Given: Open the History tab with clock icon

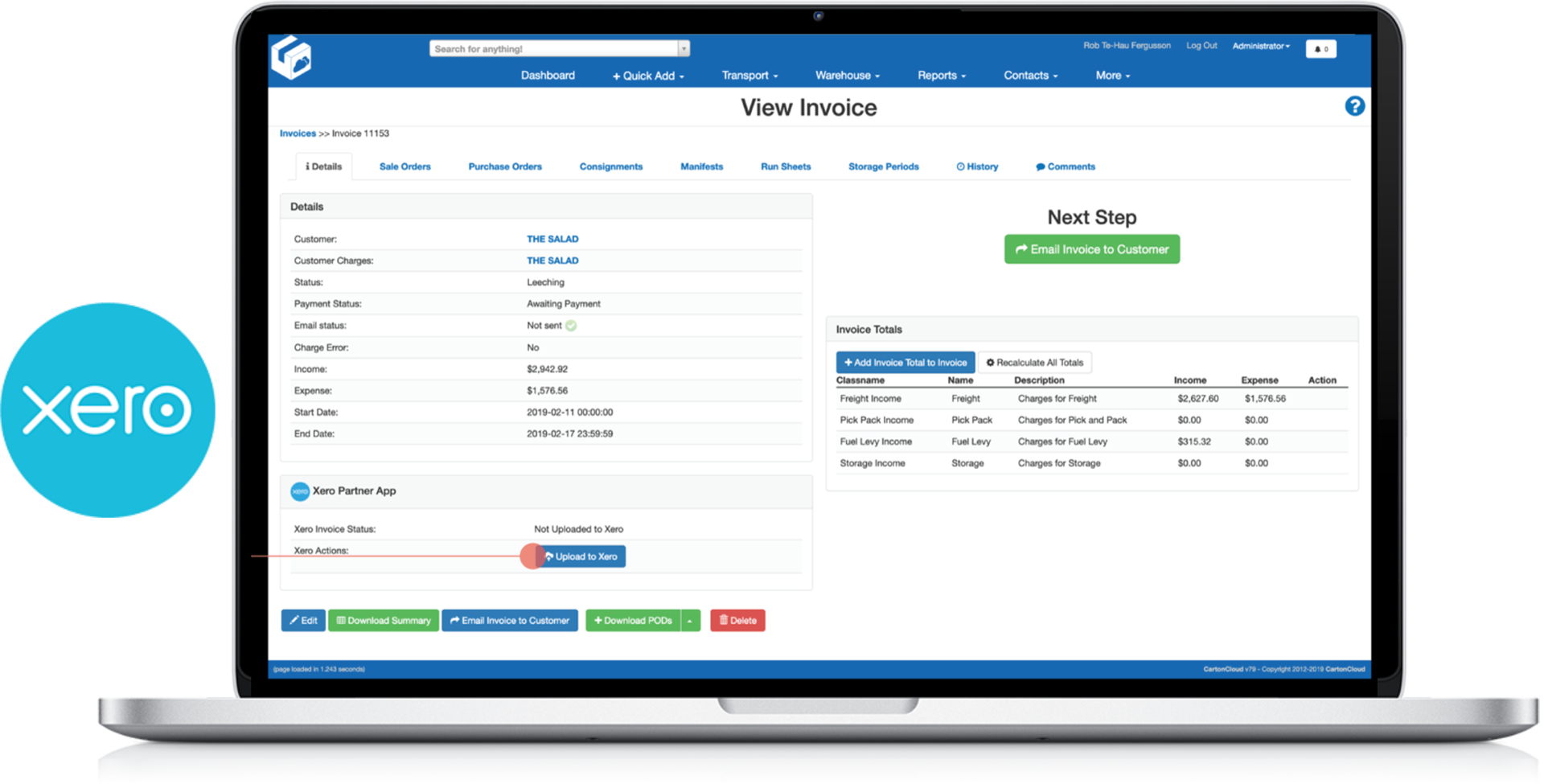Looking at the screenshot, I should tap(977, 166).
